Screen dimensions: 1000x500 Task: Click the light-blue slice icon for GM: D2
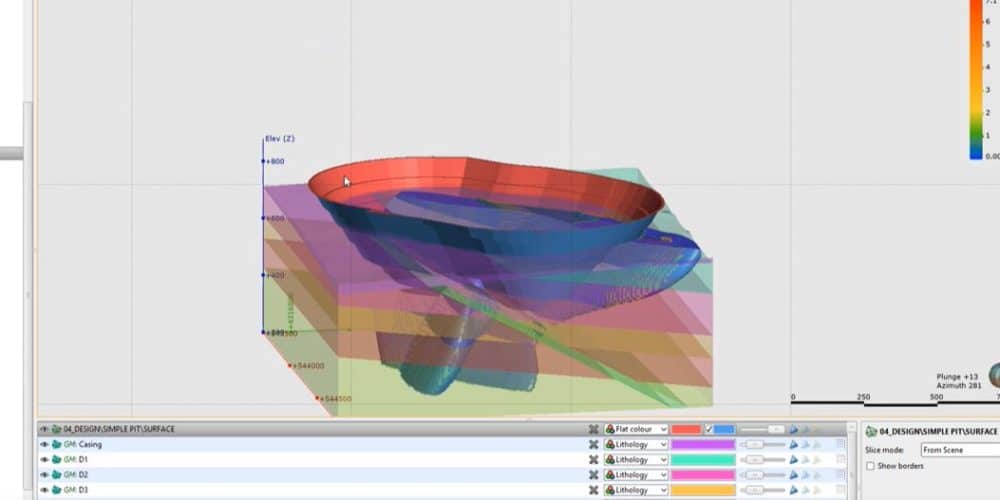tap(805, 475)
